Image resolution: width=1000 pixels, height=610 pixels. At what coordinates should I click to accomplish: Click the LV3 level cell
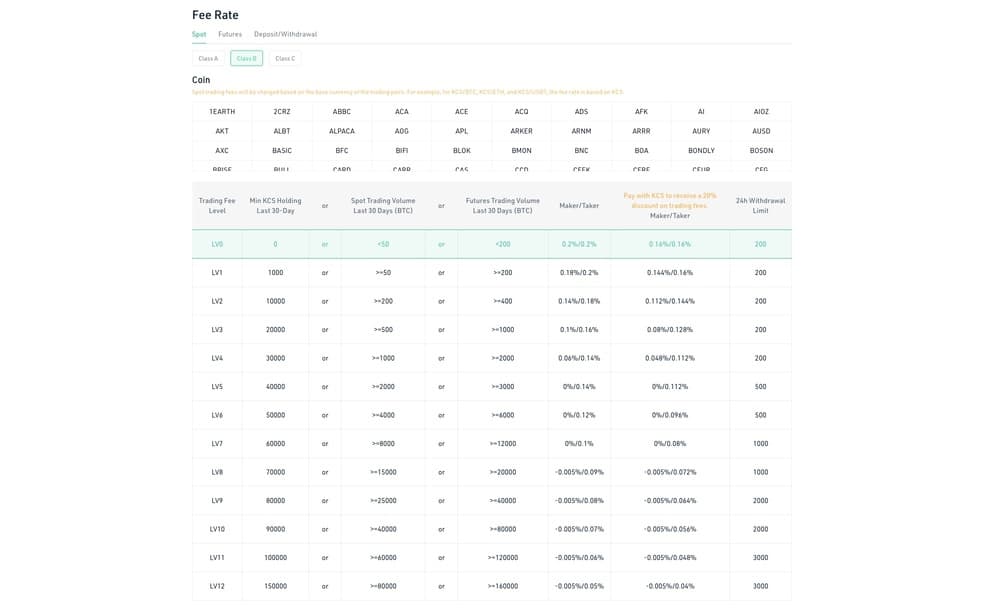tap(217, 330)
